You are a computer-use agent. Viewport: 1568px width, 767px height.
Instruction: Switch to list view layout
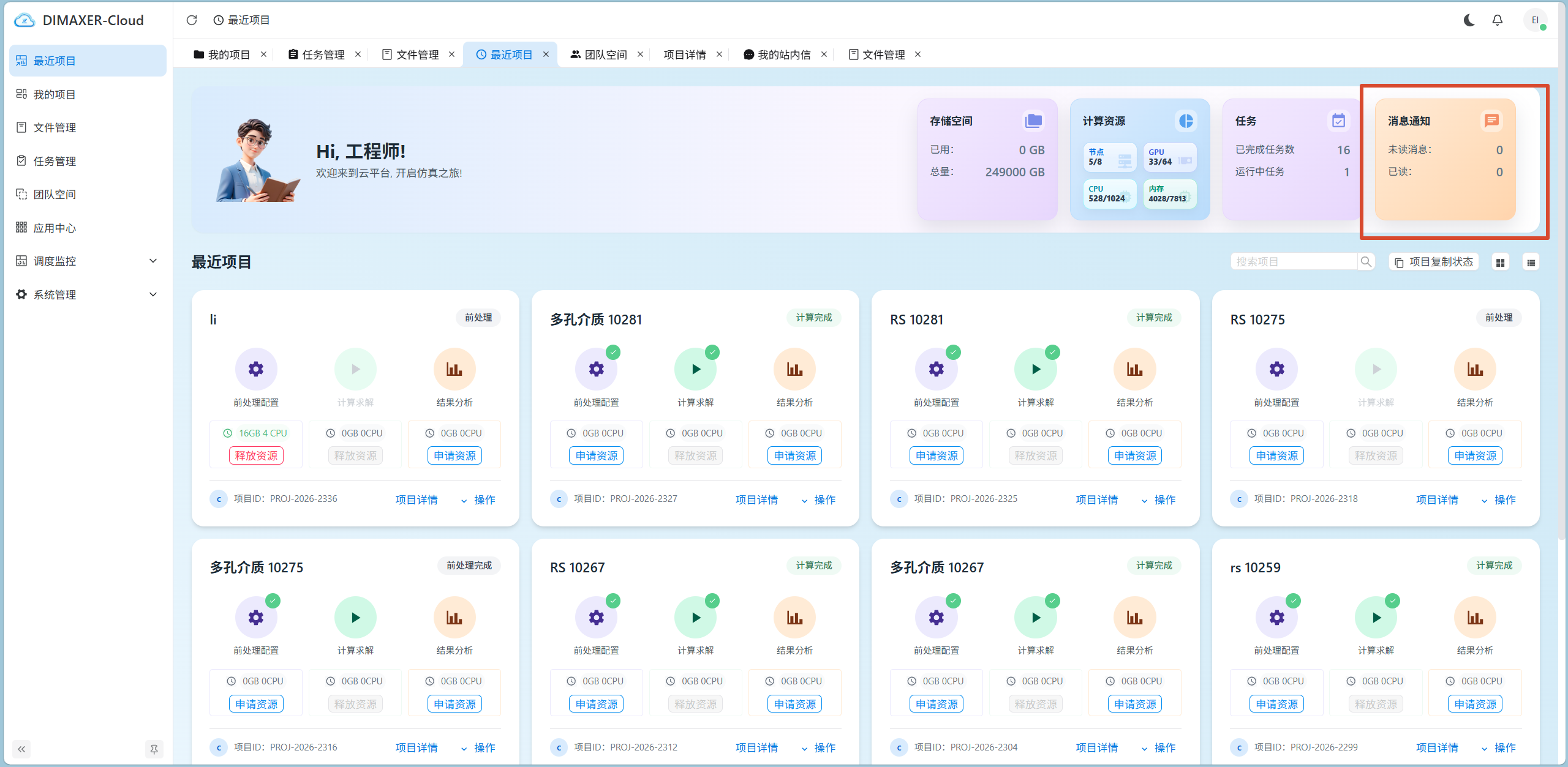[1531, 263]
